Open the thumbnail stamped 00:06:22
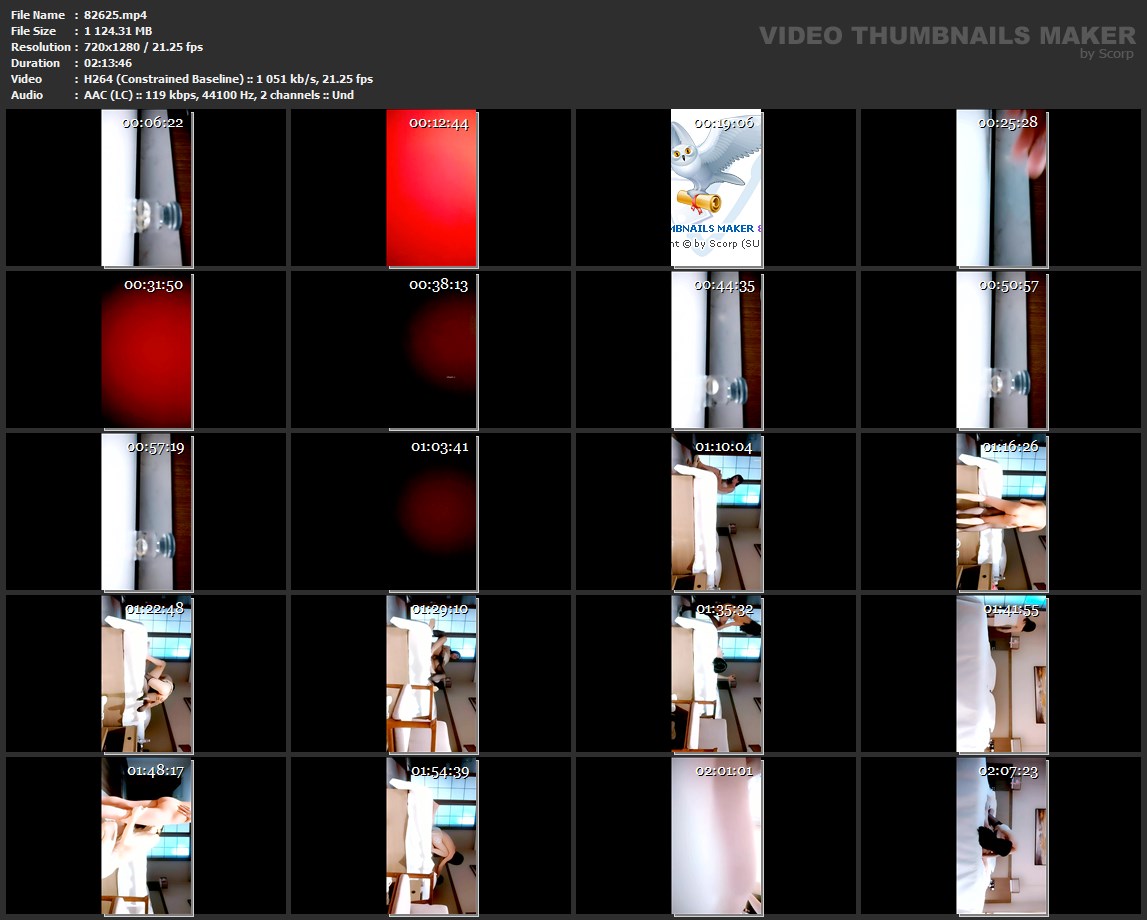Image resolution: width=1147 pixels, height=920 pixels. click(146, 188)
